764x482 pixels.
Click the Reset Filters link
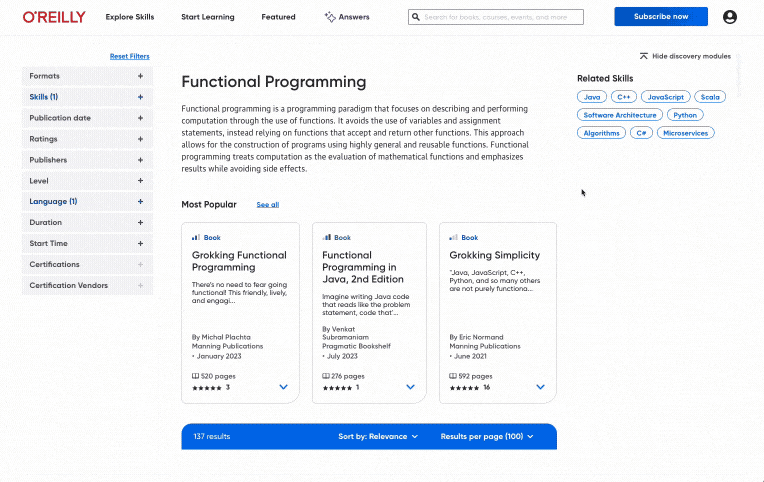[x=129, y=57]
